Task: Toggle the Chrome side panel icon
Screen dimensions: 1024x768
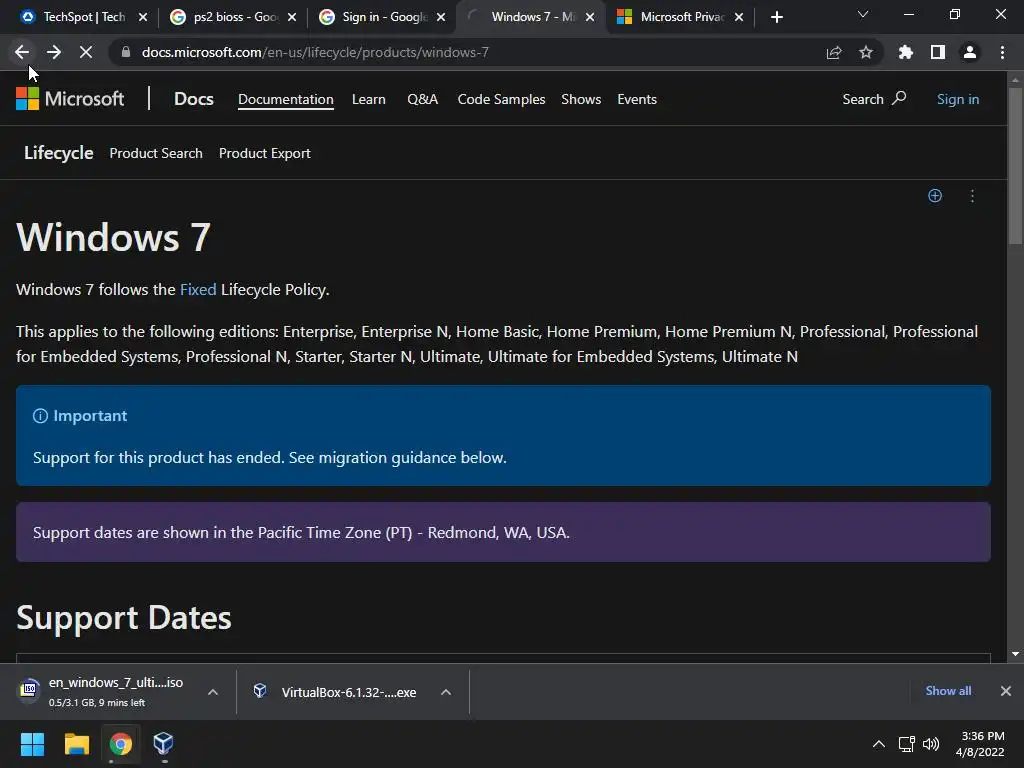Action: (x=938, y=52)
